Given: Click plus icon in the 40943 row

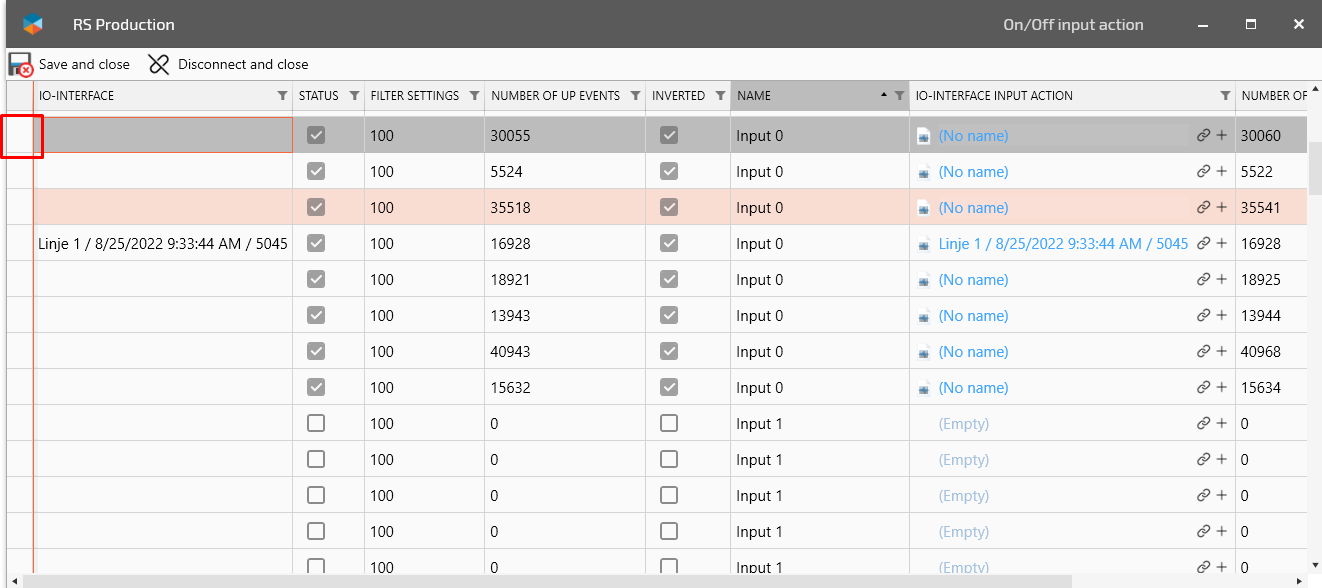Looking at the screenshot, I should pyautogui.click(x=1221, y=352).
